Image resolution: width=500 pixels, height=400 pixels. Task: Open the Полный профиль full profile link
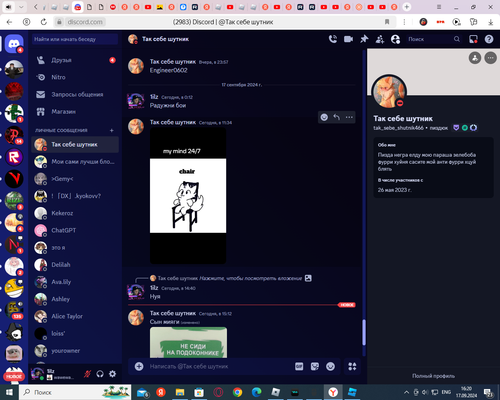pos(433,376)
